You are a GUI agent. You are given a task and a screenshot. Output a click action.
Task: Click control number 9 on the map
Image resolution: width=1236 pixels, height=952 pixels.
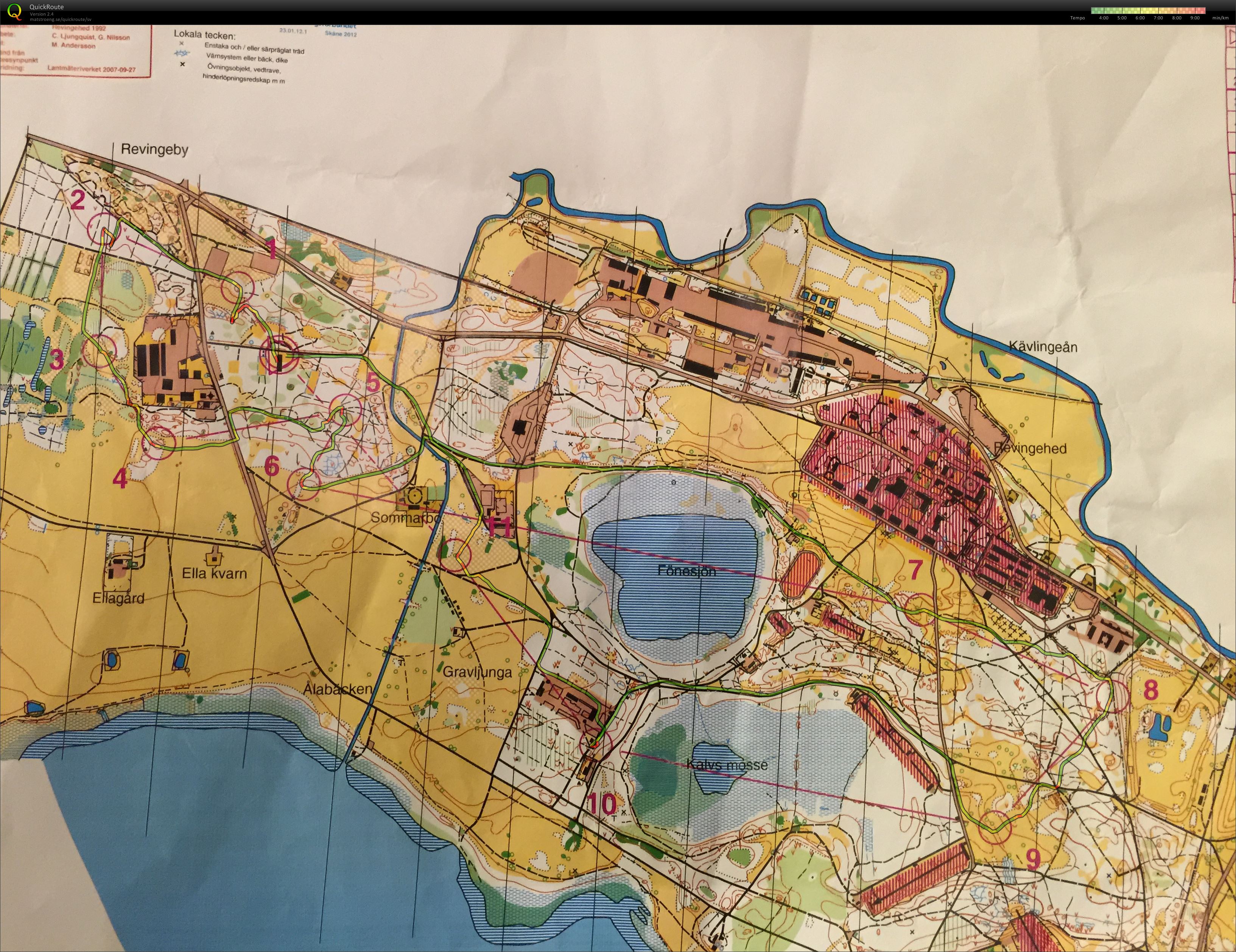[1033, 860]
